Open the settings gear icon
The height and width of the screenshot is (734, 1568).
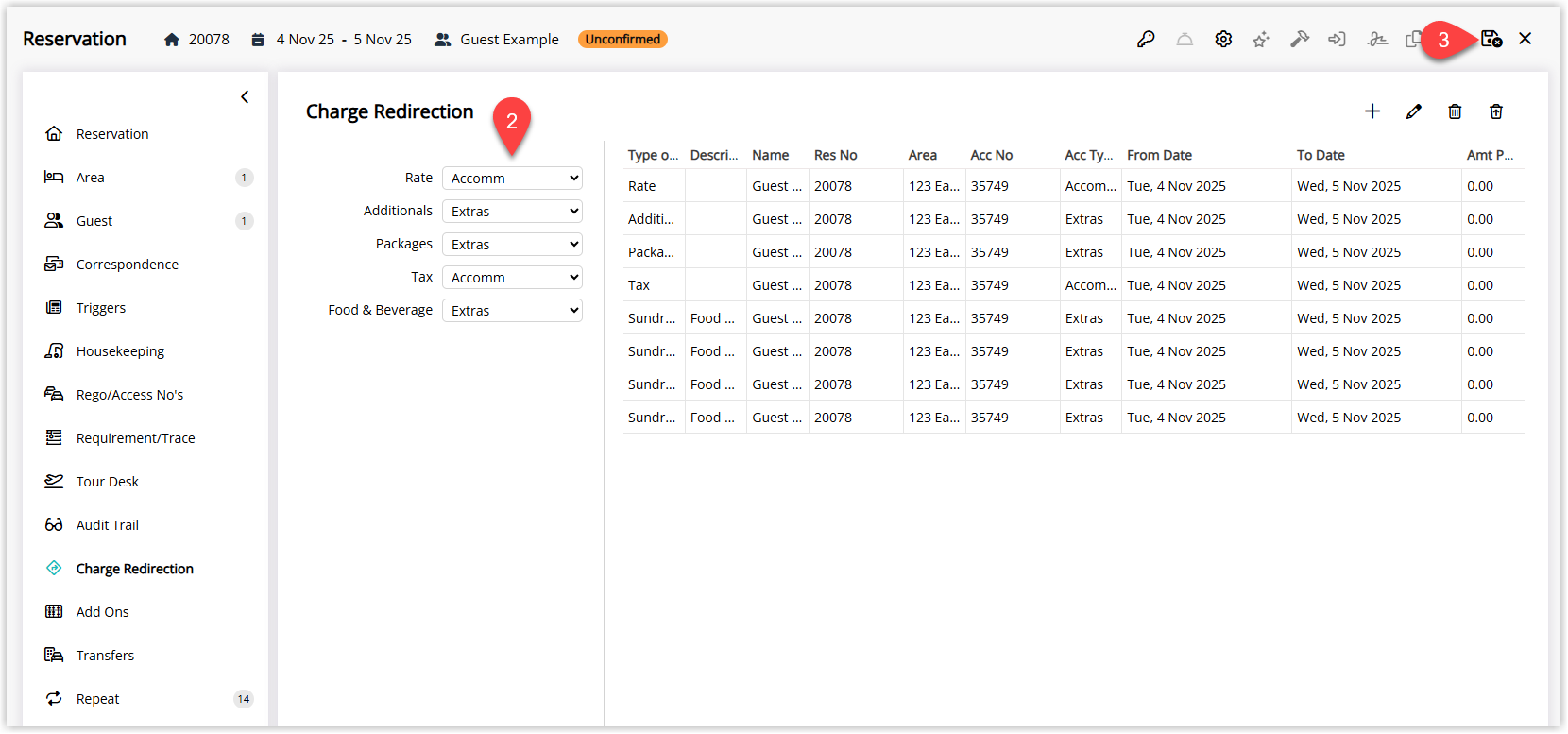click(1223, 39)
